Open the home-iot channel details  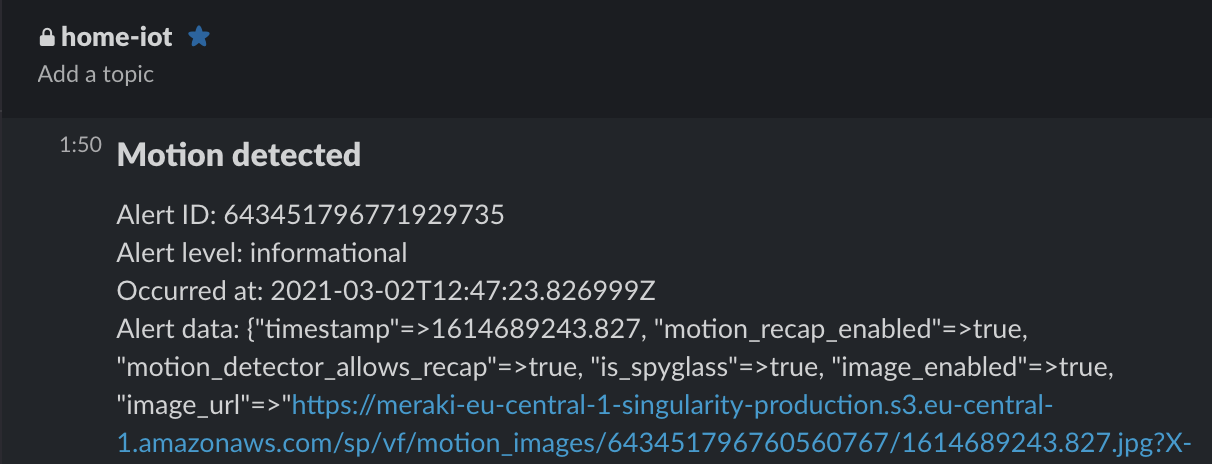tap(117, 38)
